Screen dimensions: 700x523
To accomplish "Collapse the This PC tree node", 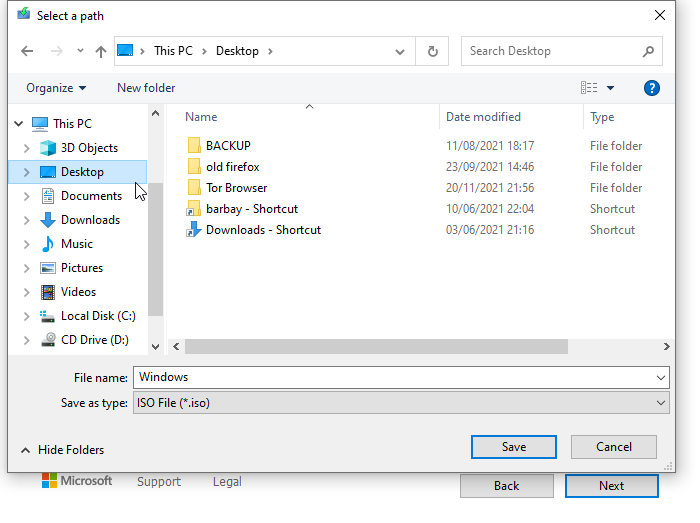I will click(19, 124).
